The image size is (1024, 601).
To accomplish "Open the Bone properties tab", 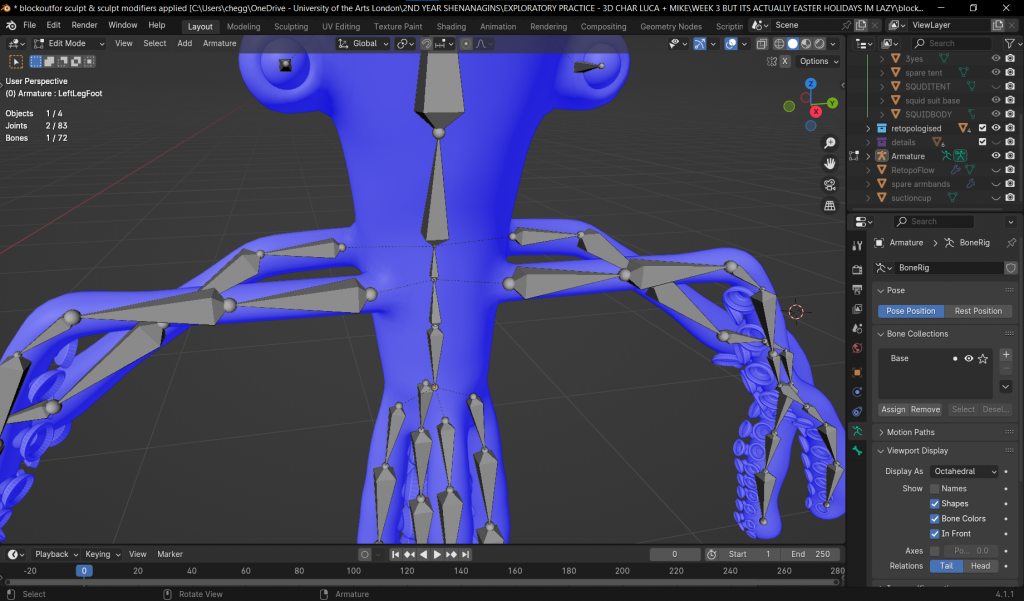I will coord(857,451).
